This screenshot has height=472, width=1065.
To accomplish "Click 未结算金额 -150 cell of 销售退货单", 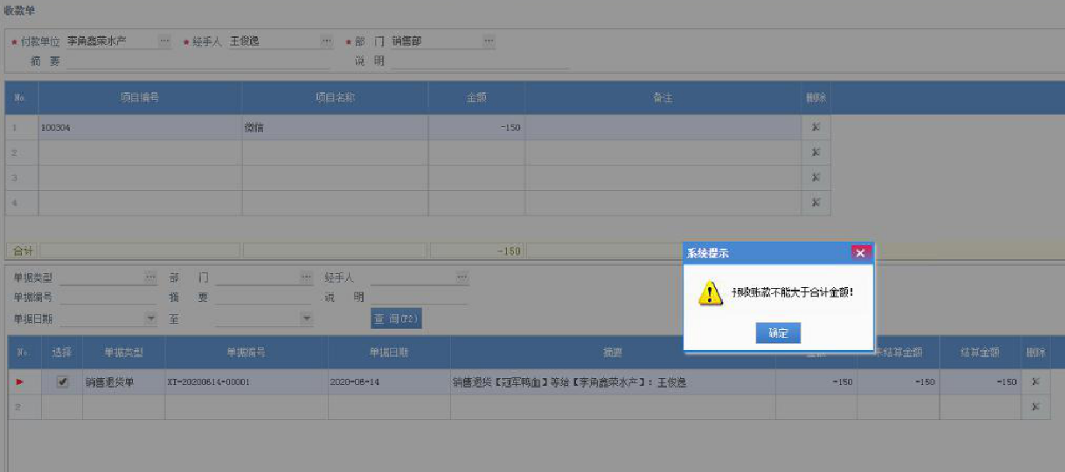I will coord(898,382).
